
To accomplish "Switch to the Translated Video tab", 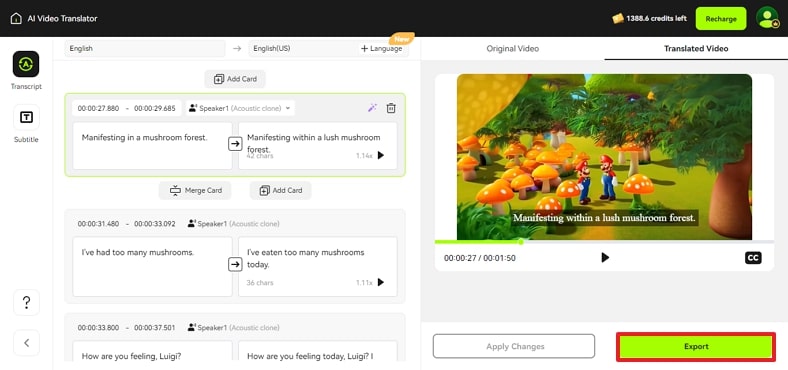I will pyautogui.click(x=696, y=49).
